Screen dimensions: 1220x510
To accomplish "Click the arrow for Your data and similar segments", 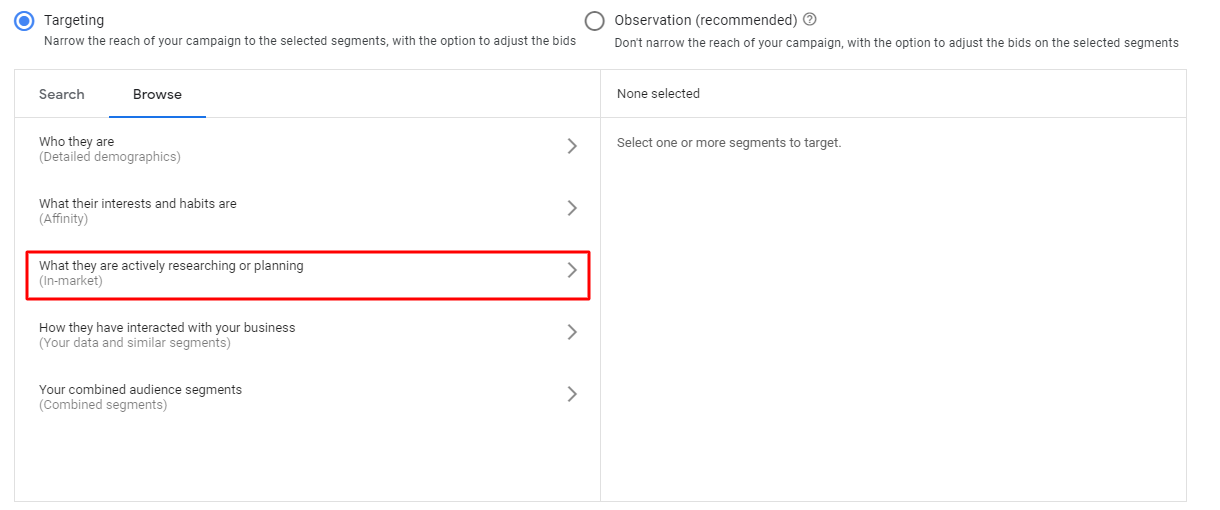I will [x=572, y=332].
